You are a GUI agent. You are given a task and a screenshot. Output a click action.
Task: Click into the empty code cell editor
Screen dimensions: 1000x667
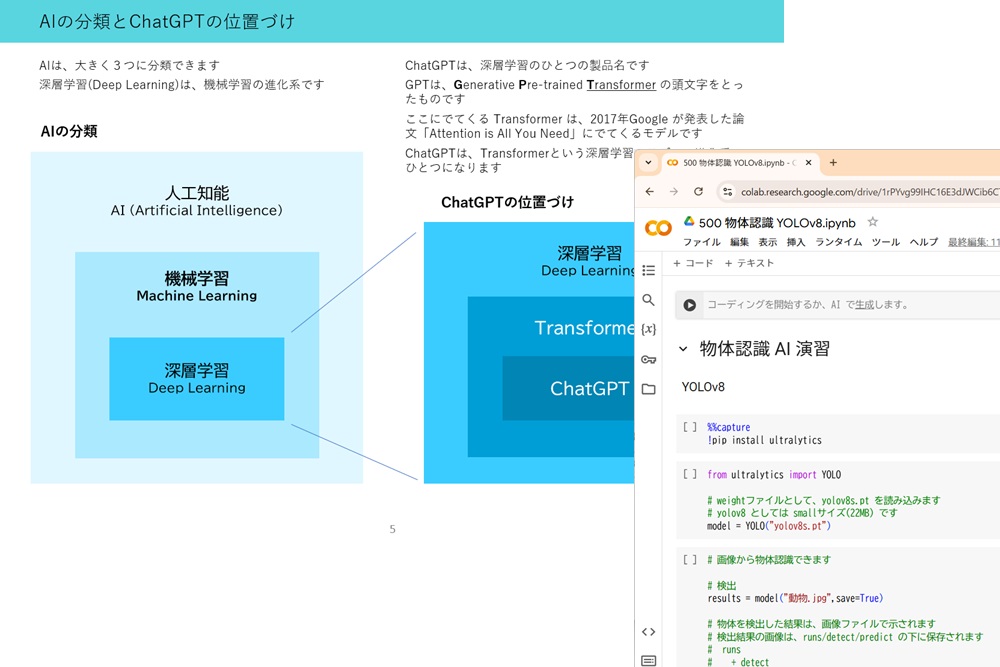click(x=851, y=305)
